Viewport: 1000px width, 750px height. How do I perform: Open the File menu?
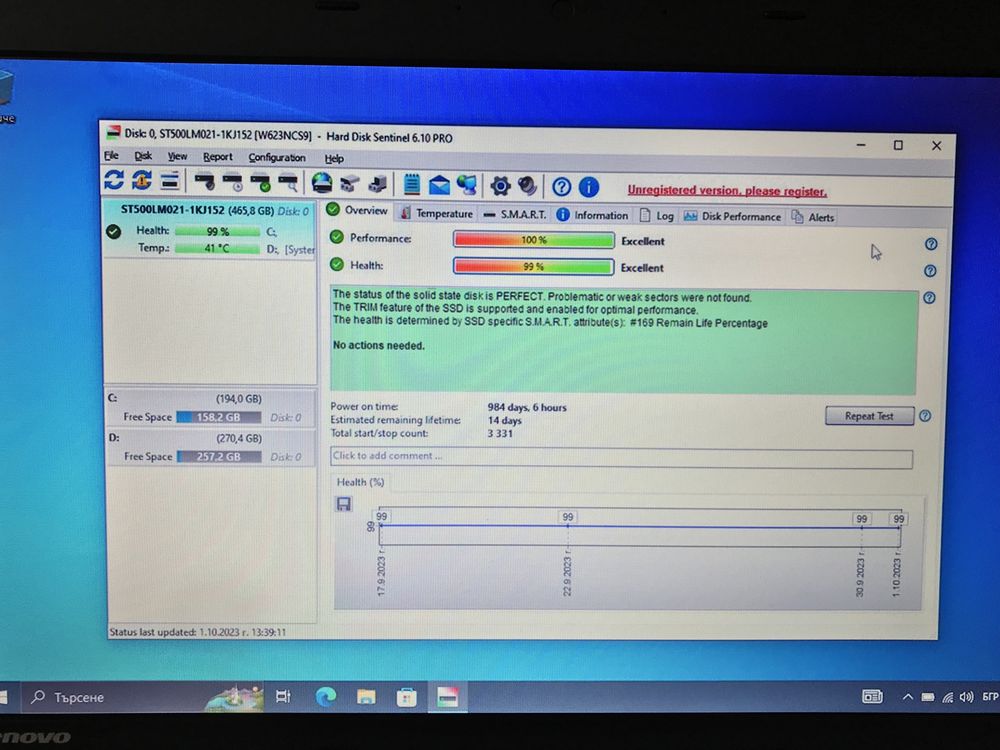(x=111, y=156)
